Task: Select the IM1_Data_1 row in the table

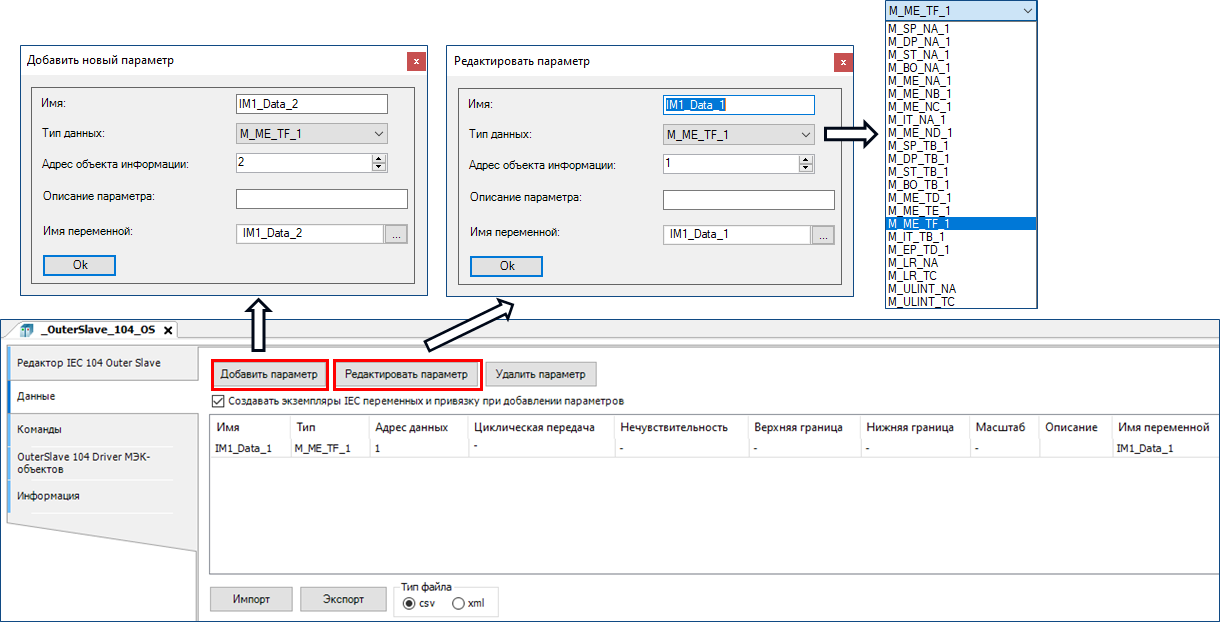Action: click(x=243, y=449)
